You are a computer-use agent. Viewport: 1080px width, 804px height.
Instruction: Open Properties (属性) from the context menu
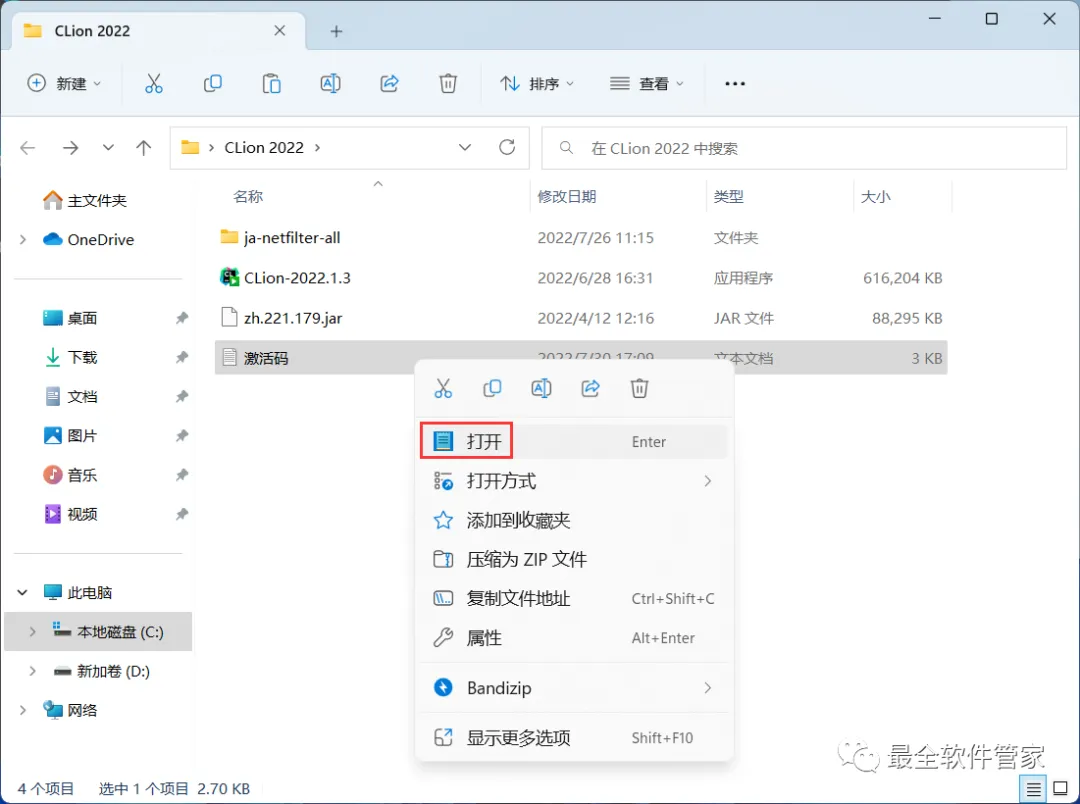(x=573, y=638)
